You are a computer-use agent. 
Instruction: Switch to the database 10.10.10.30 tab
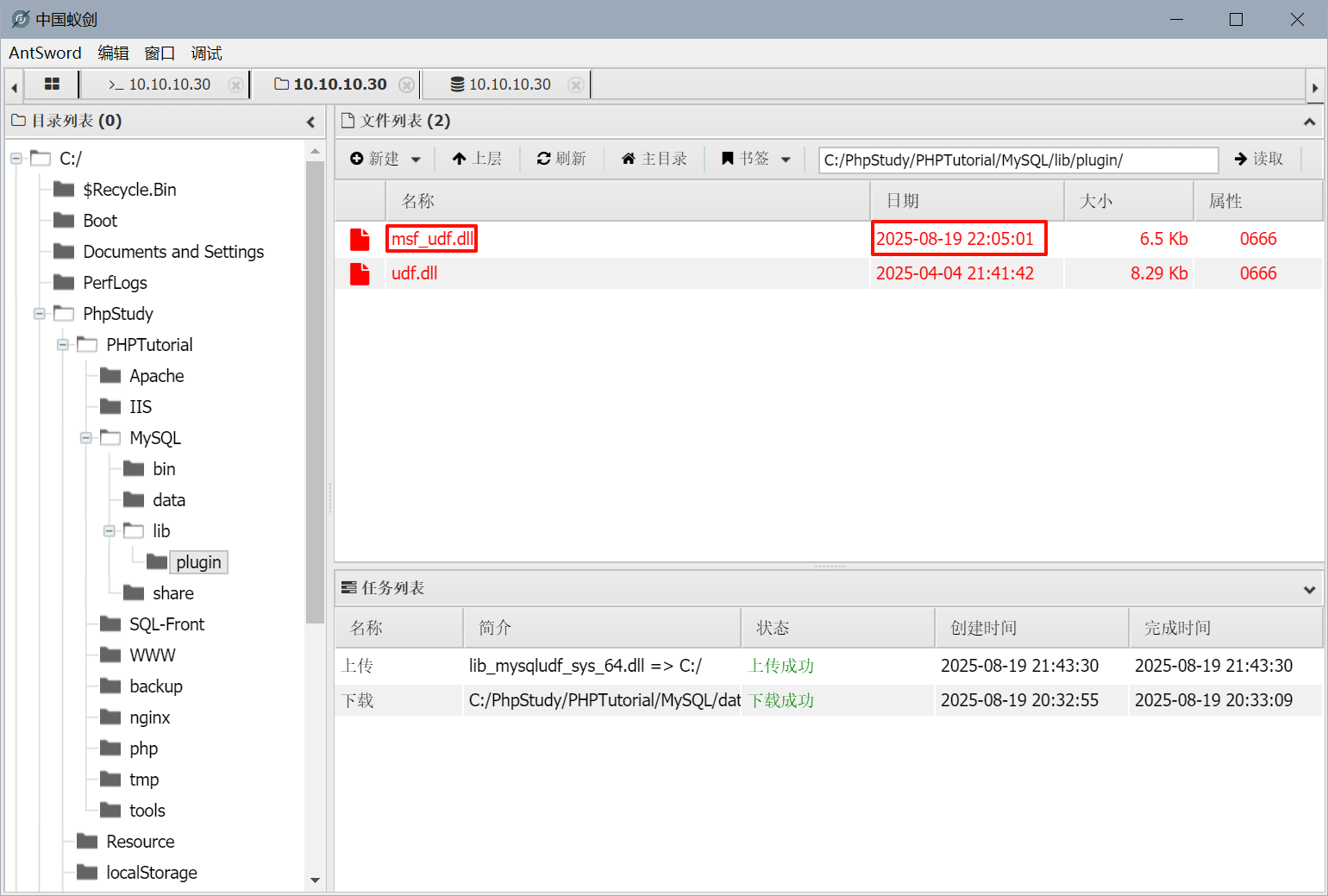click(501, 85)
